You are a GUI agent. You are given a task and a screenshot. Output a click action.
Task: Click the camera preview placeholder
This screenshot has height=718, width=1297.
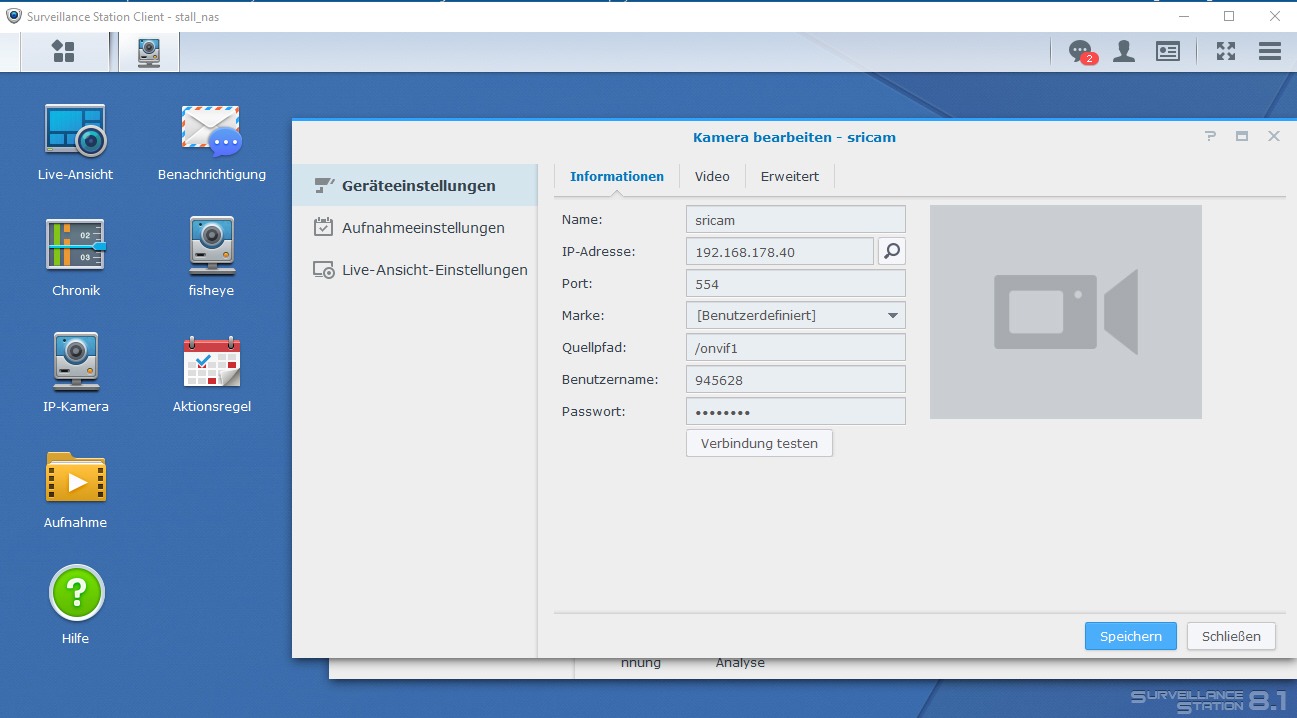coord(1066,312)
